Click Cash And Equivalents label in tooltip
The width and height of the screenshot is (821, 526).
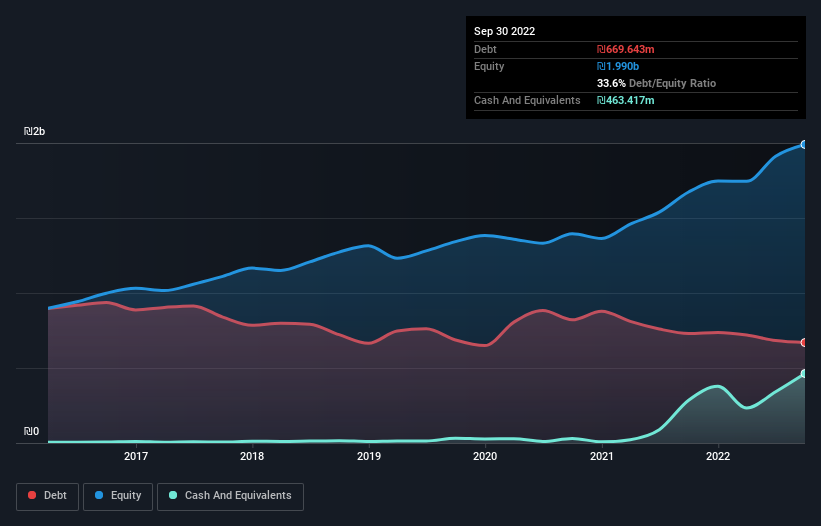[527, 100]
